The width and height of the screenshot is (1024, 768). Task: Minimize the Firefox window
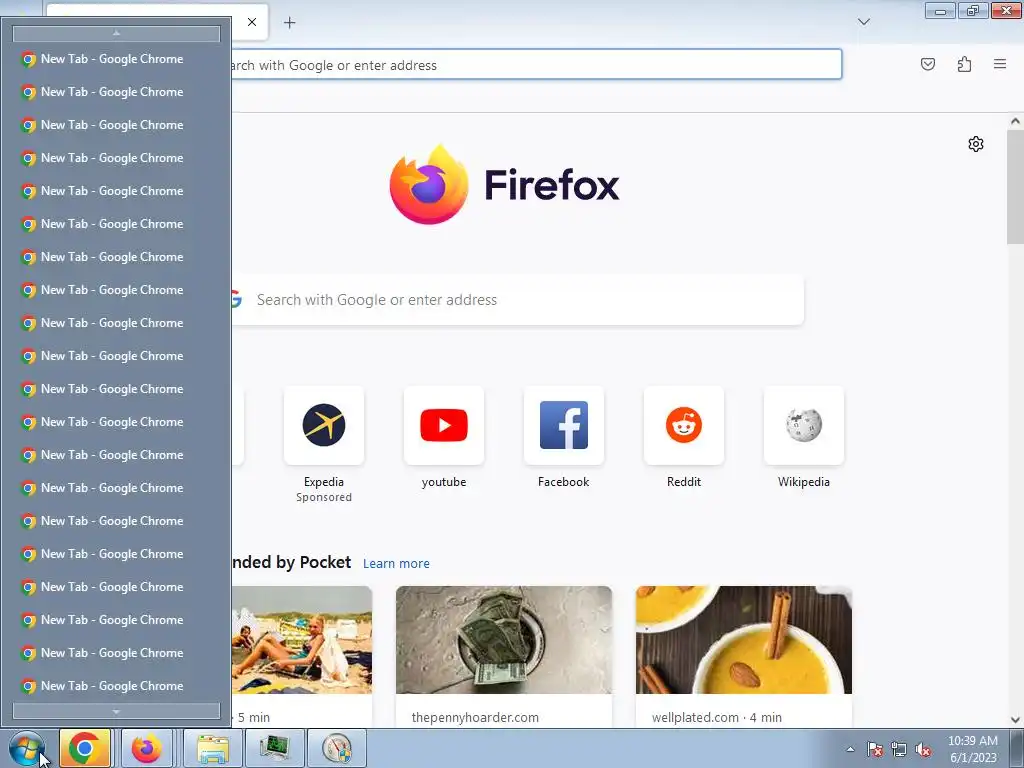pos(940,10)
